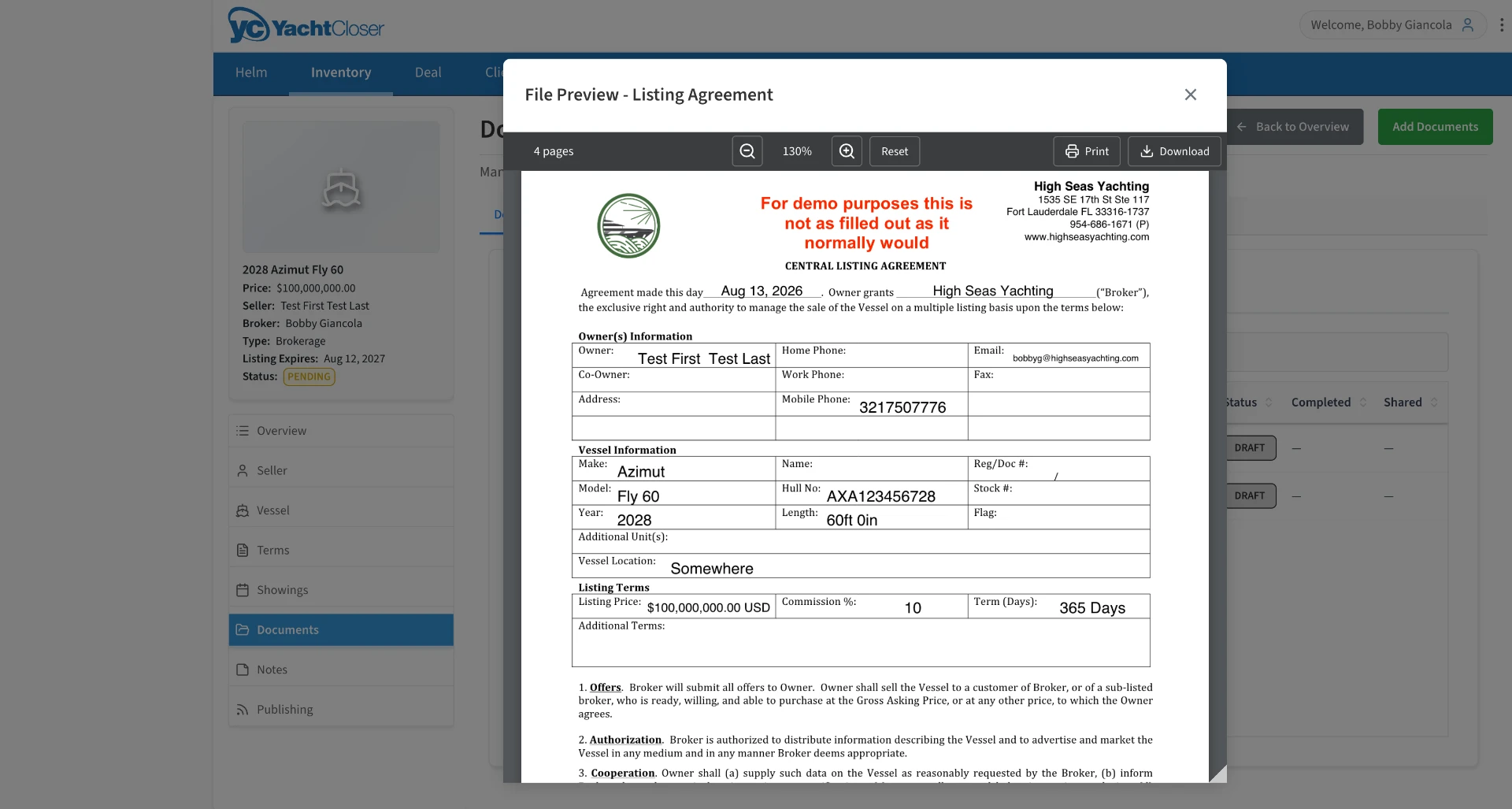The height and width of the screenshot is (809, 1512).
Task: Print the Listing Agreement
Action: (x=1087, y=151)
